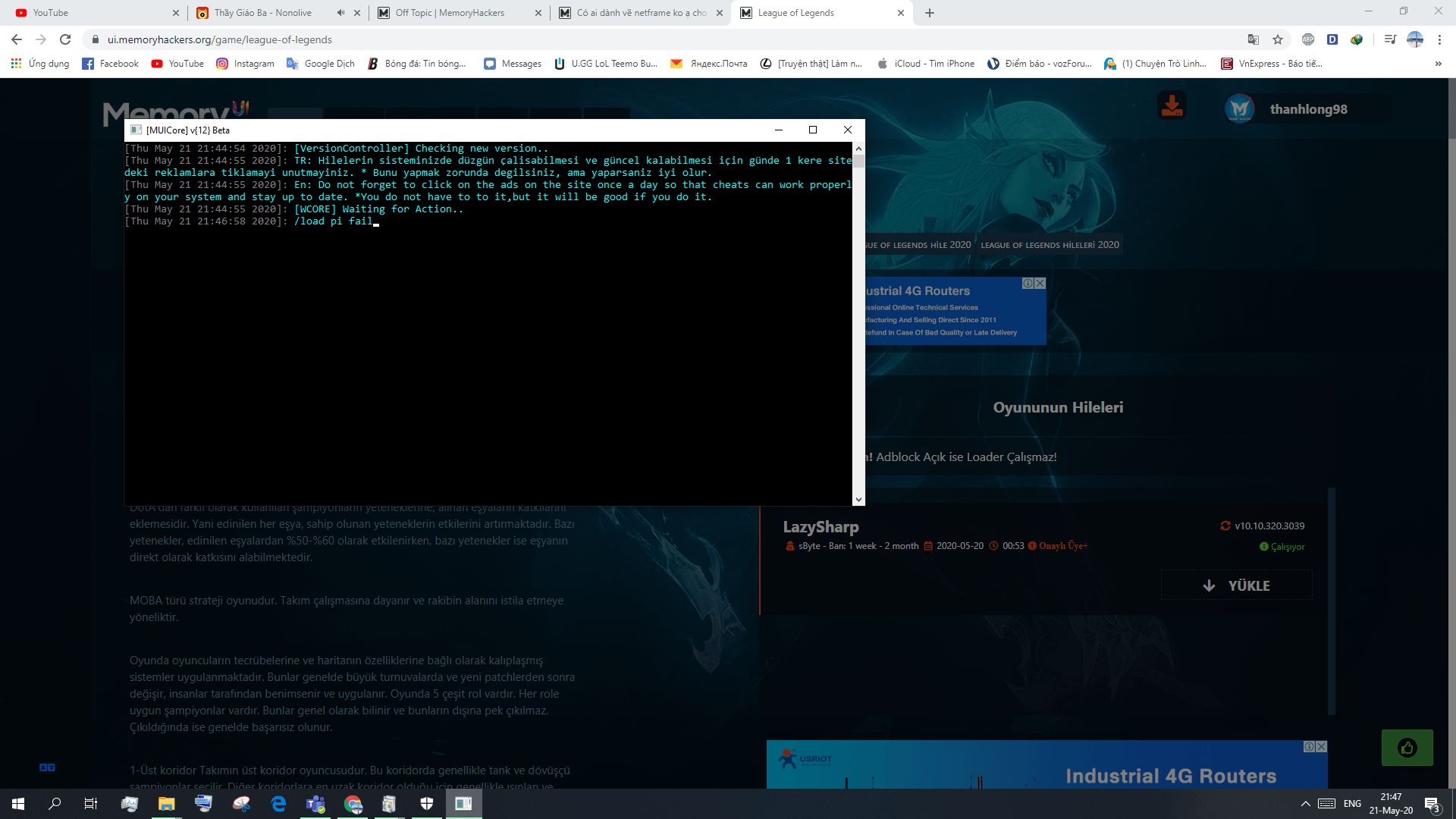Select the League of Legends tab

(x=822, y=13)
